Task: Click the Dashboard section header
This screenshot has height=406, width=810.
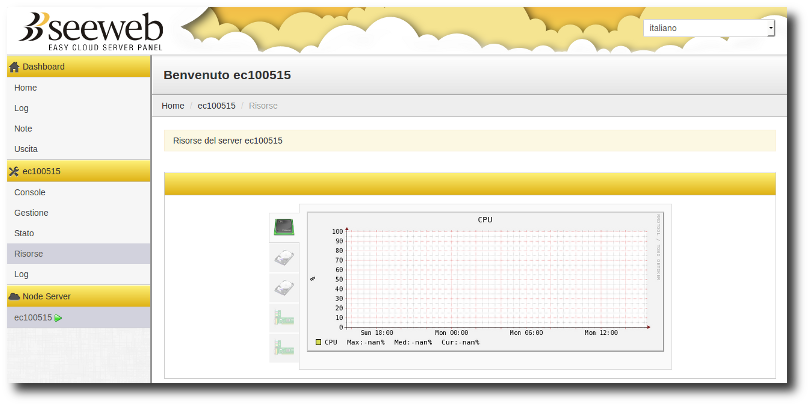Action: (x=79, y=67)
